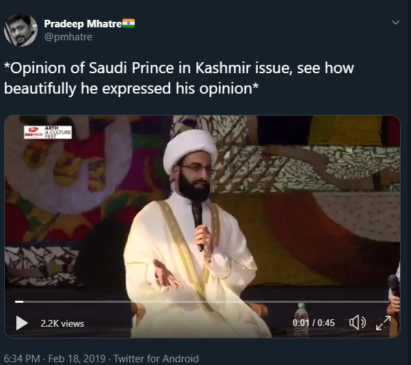Click the Indian flag emoji beside the name

click(129, 23)
